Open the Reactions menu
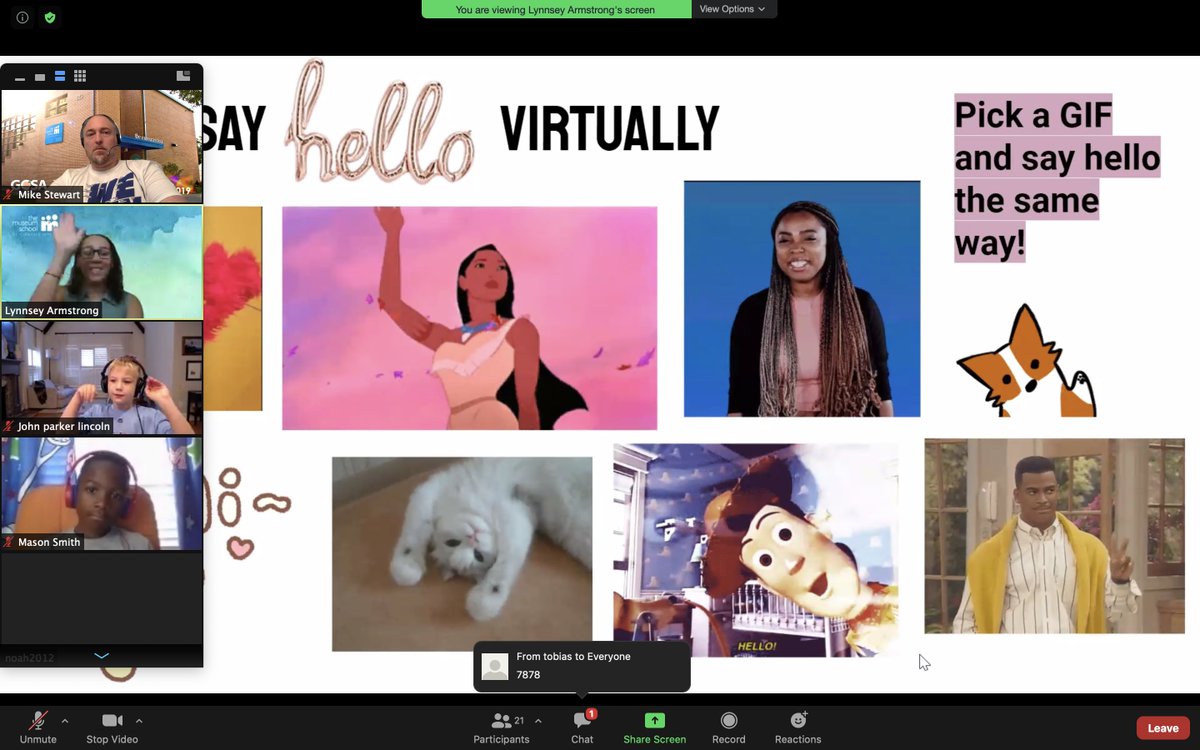 click(798, 727)
